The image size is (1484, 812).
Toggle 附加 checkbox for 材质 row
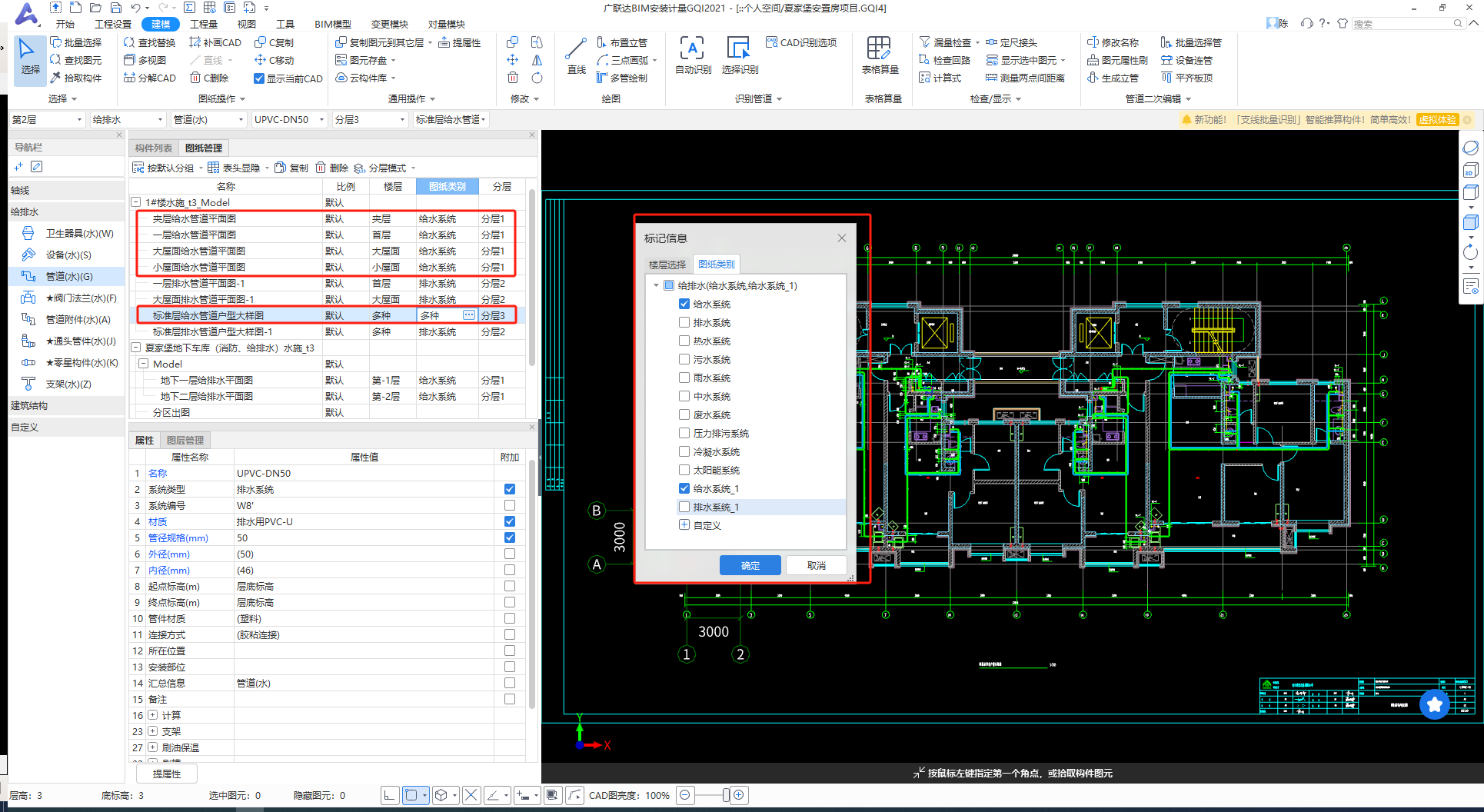[x=509, y=521]
